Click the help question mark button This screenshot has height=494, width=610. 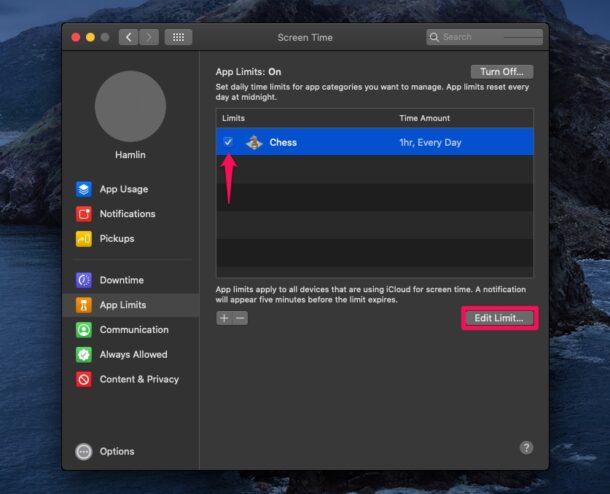[526, 448]
